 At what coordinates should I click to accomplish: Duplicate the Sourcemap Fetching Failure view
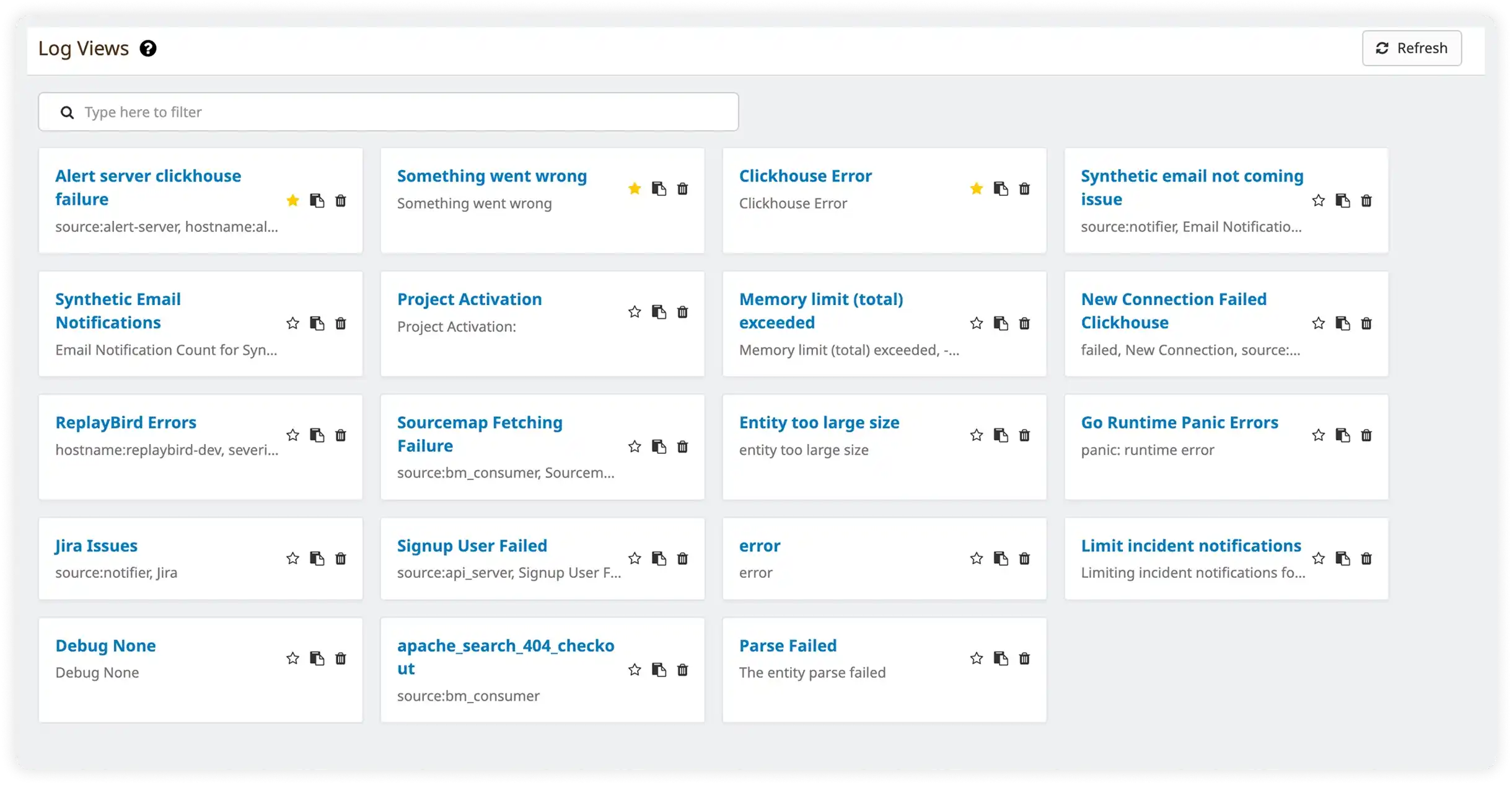(659, 446)
